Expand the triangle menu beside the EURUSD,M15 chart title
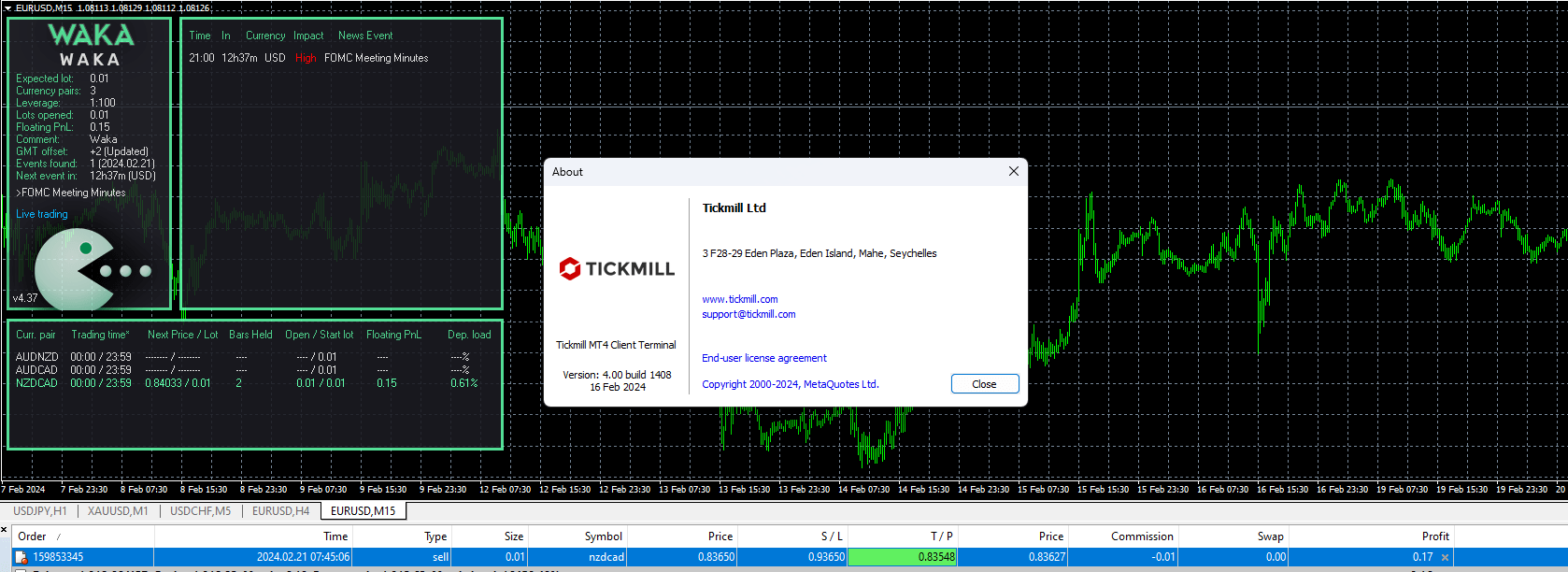 (7, 7)
